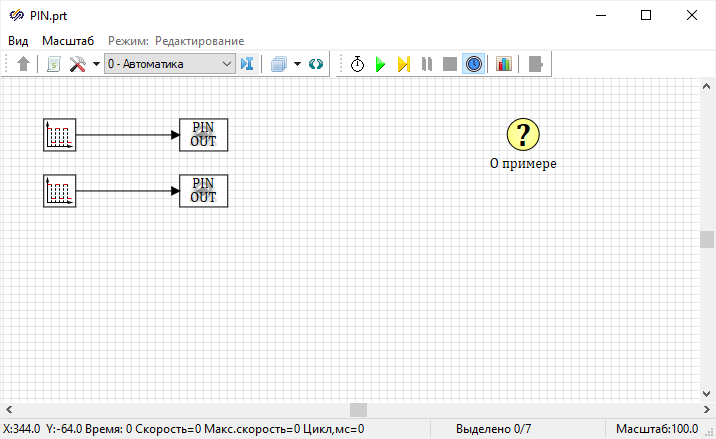The image size is (716, 439).
Task: Open the Масштаб menu
Action: click(68, 41)
